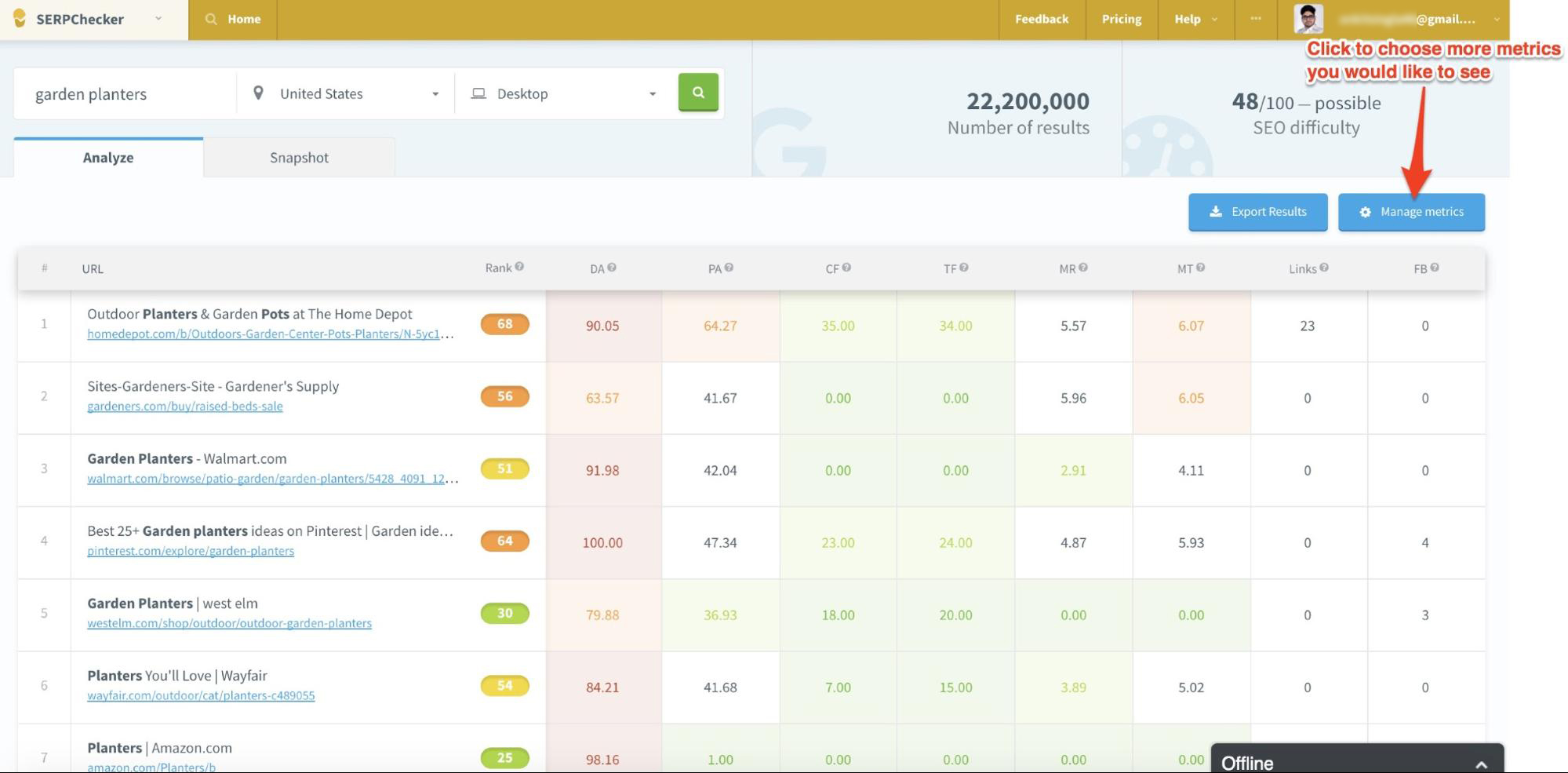Image resolution: width=1568 pixels, height=773 pixels.
Task: Click the ellipsis icon in the top bar
Action: pyautogui.click(x=1256, y=20)
